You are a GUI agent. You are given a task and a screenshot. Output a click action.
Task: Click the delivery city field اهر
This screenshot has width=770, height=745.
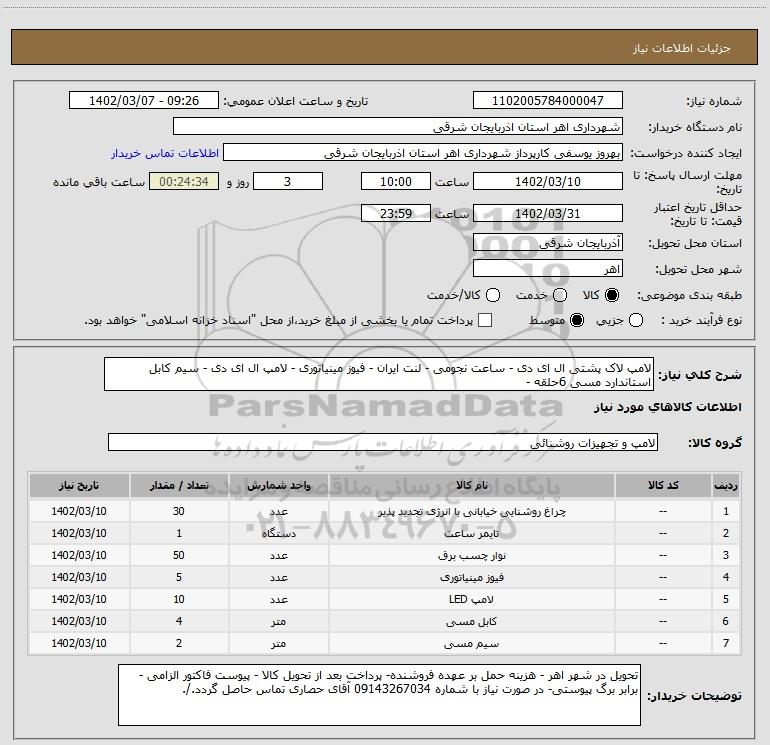click(x=548, y=269)
